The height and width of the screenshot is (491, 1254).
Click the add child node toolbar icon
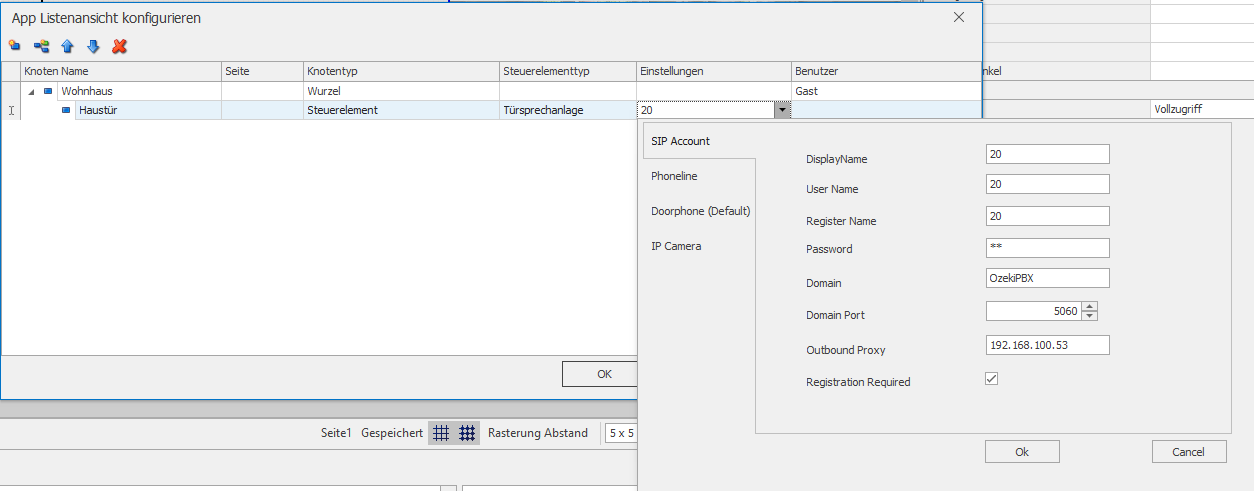(x=41, y=46)
